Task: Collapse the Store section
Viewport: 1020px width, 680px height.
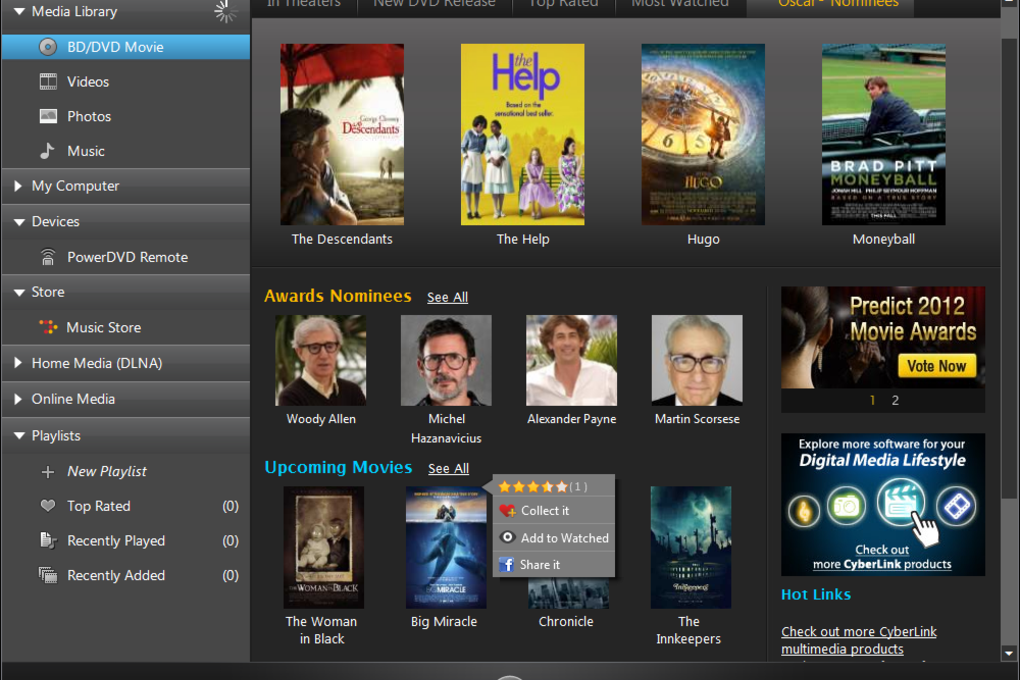Action: pyautogui.click(x=19, y=292)
